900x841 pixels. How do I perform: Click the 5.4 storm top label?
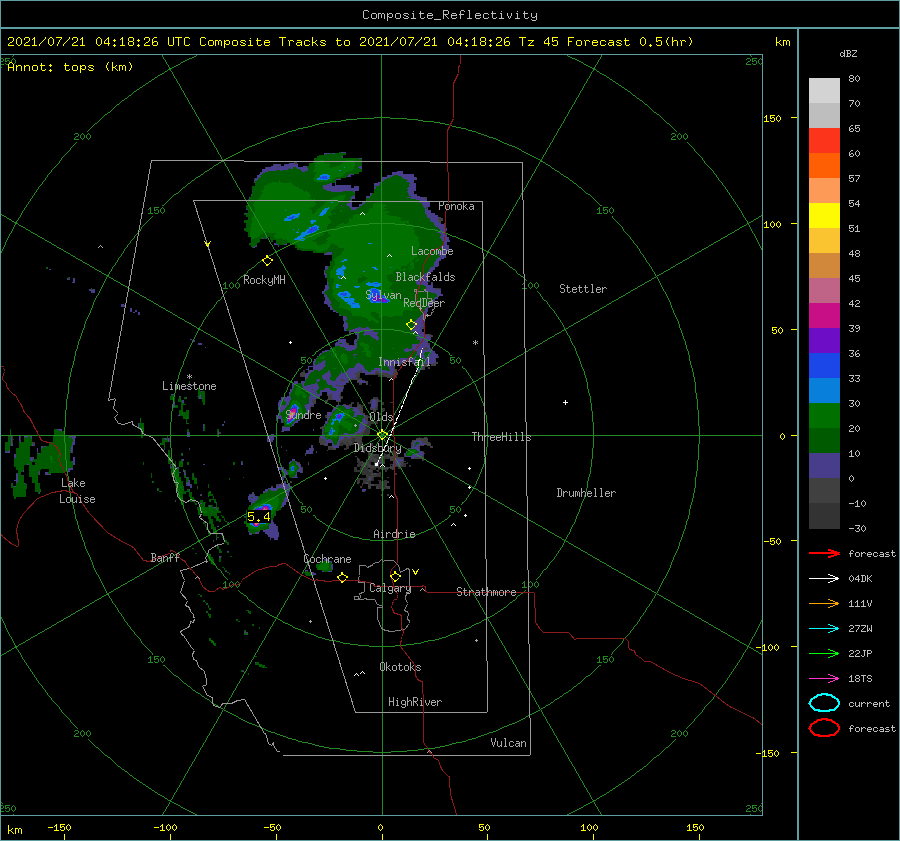pos(259,517)
